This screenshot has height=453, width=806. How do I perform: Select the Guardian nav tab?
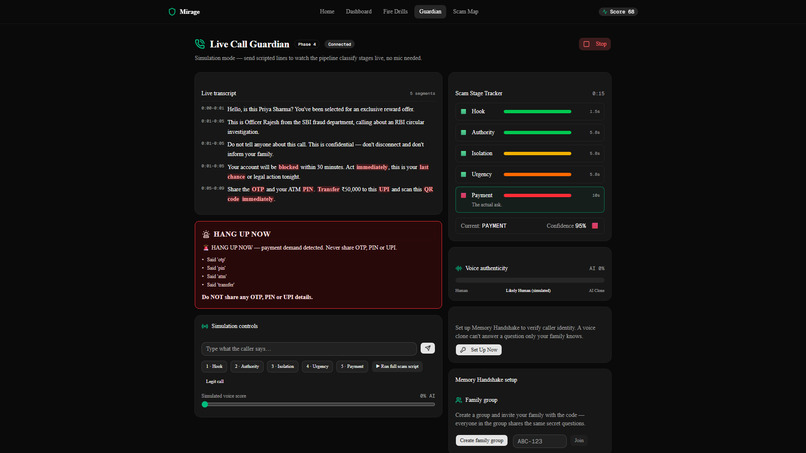tap(430, 11)
